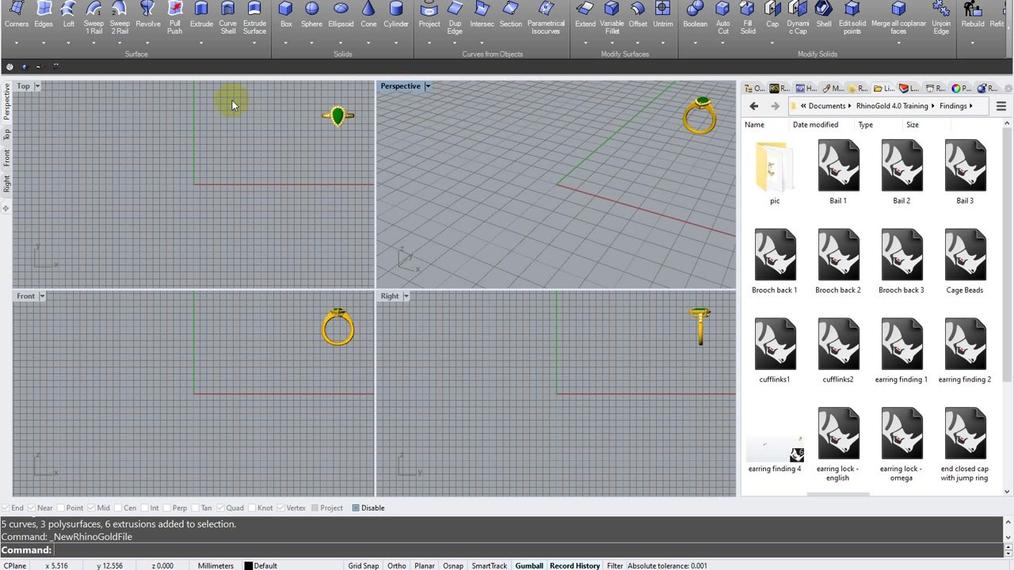Screen dimensions: 1014x570
Task: Switch to the Right side tab
Action: pos(6,184)
